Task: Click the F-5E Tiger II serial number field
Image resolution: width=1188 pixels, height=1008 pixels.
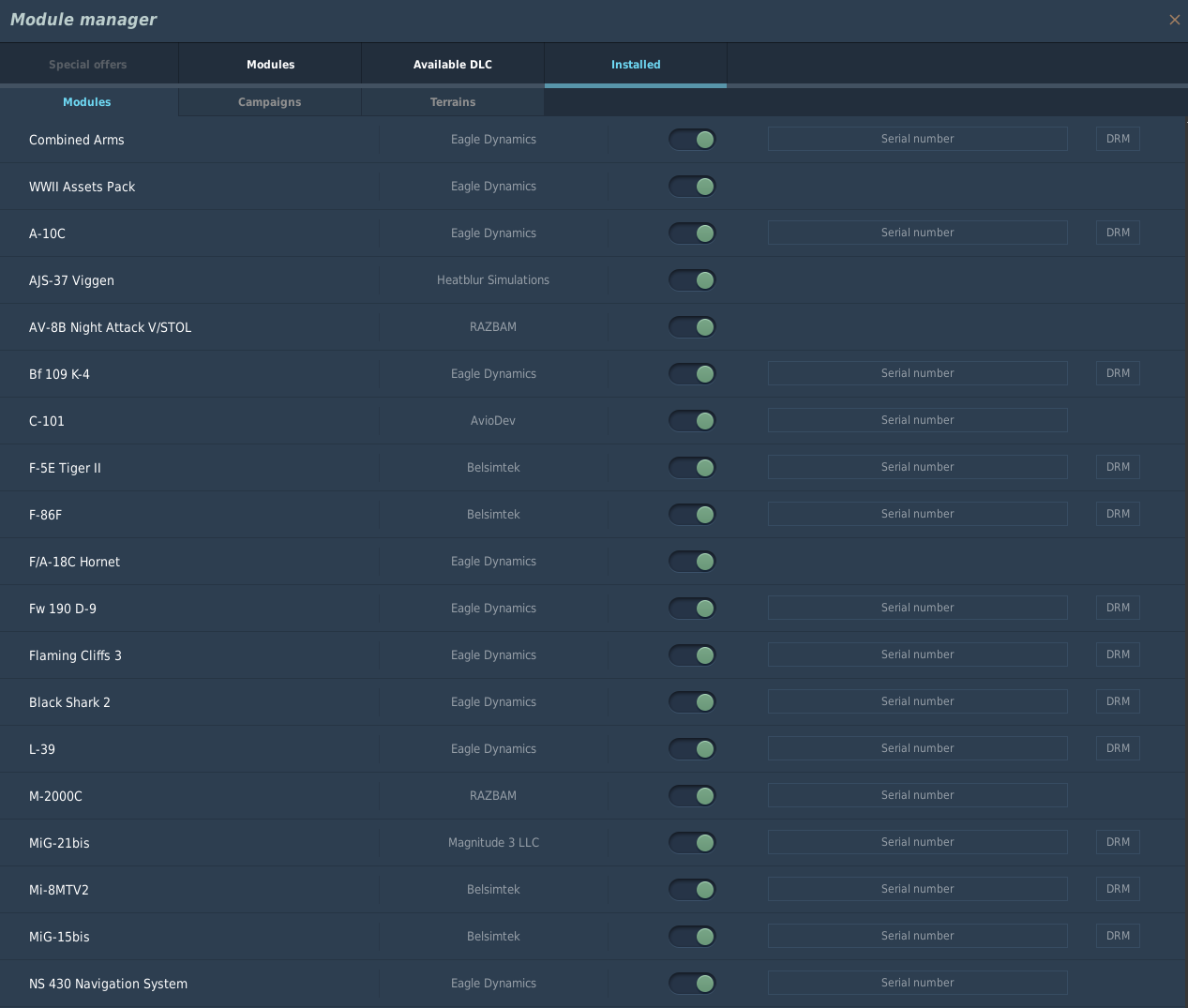Action: (x=917, y=467)
